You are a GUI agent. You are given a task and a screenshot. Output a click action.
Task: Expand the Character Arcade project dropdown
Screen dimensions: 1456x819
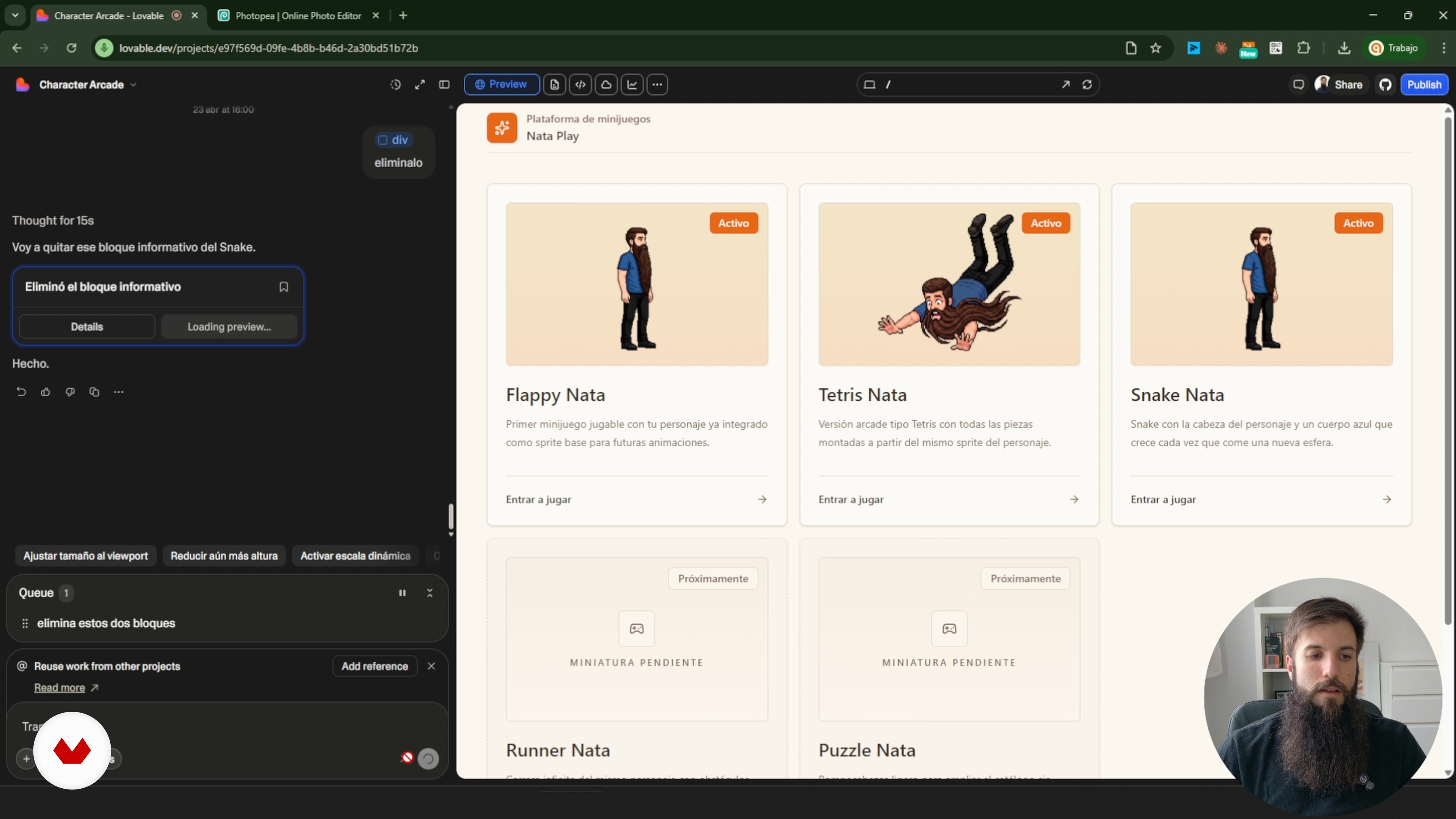(x=133, y=85)
